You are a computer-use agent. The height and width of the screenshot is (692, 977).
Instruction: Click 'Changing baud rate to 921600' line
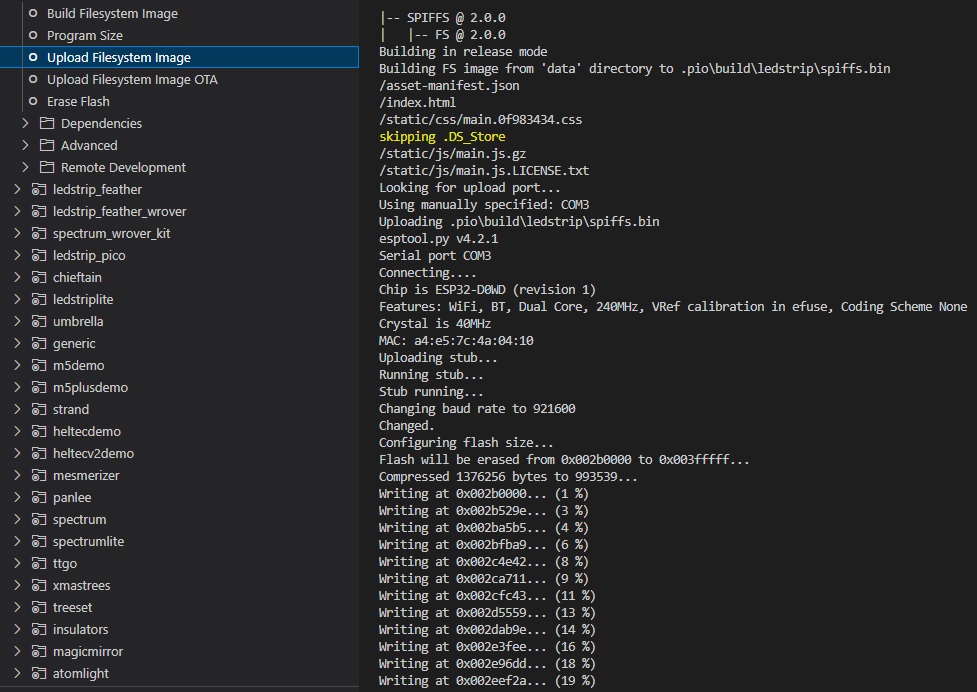(477, 409)
